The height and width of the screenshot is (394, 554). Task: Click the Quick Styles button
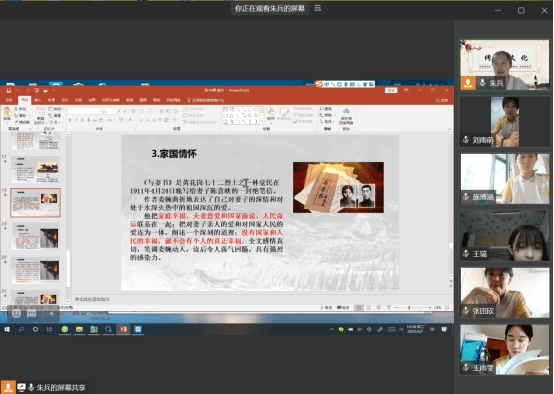[284, 114]
